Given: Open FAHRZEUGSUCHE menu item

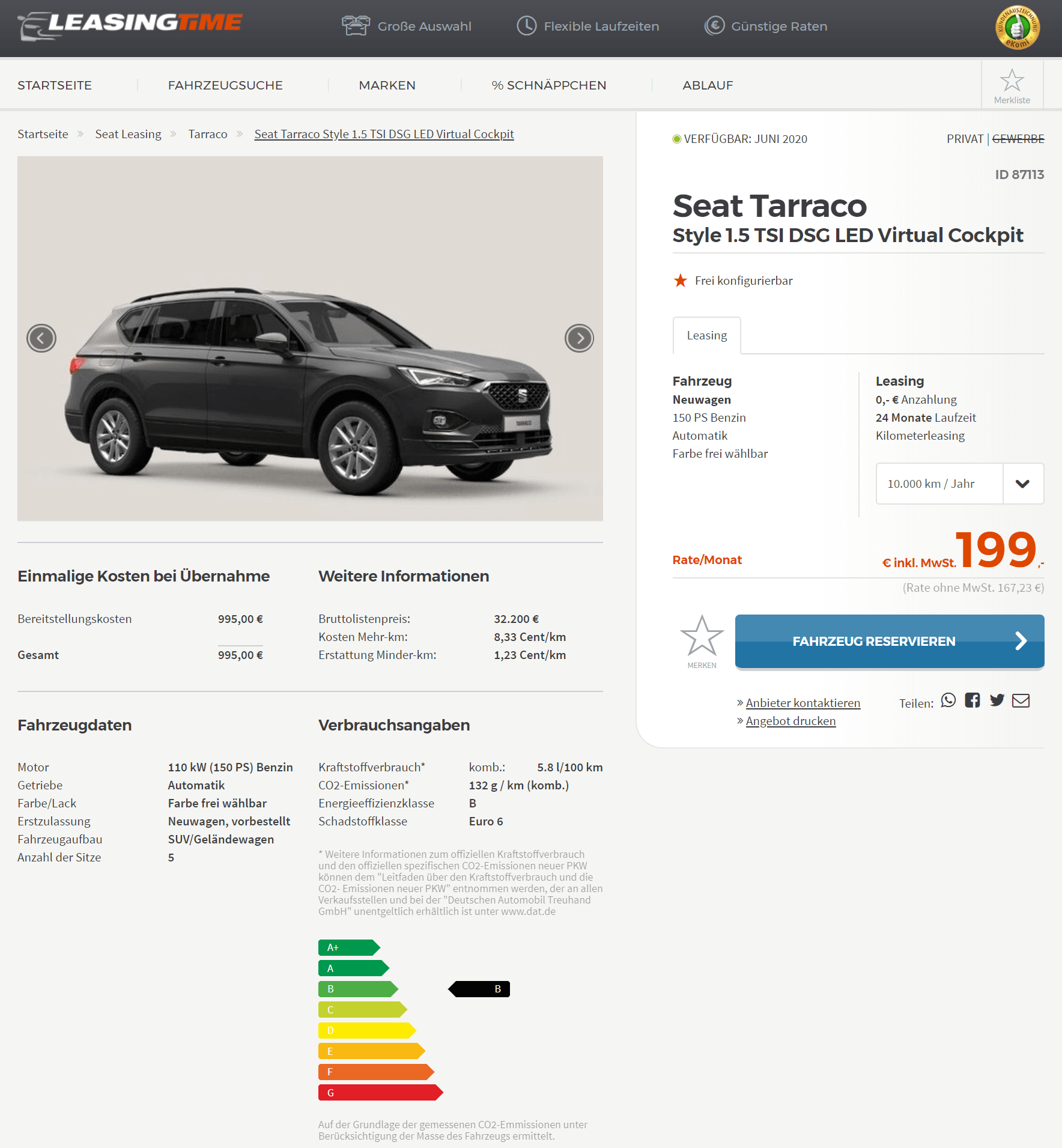Looking at the screenshot, I should [225, 85].
